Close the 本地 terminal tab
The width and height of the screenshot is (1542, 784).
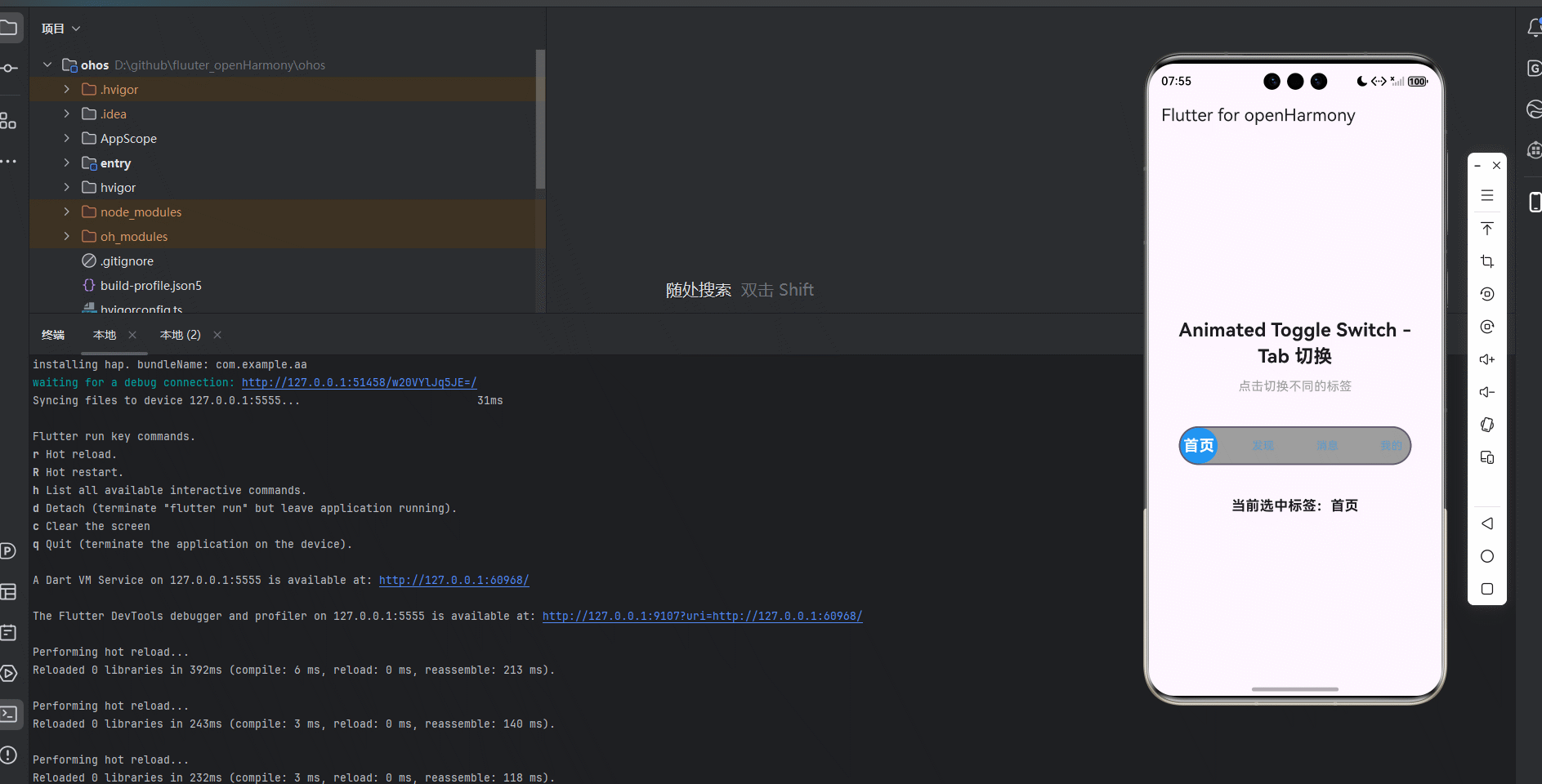click(x=132, y=335)
